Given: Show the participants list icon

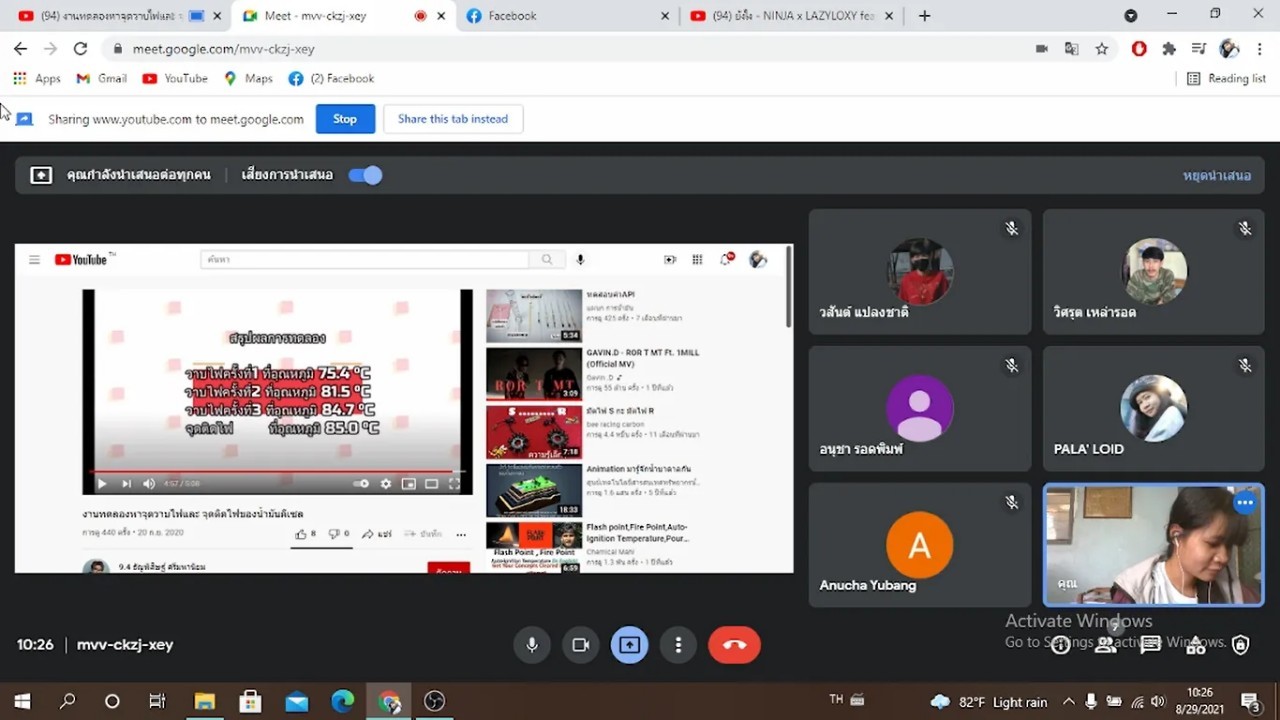Looking at the screenshot, I should [x=1105, y=645].
